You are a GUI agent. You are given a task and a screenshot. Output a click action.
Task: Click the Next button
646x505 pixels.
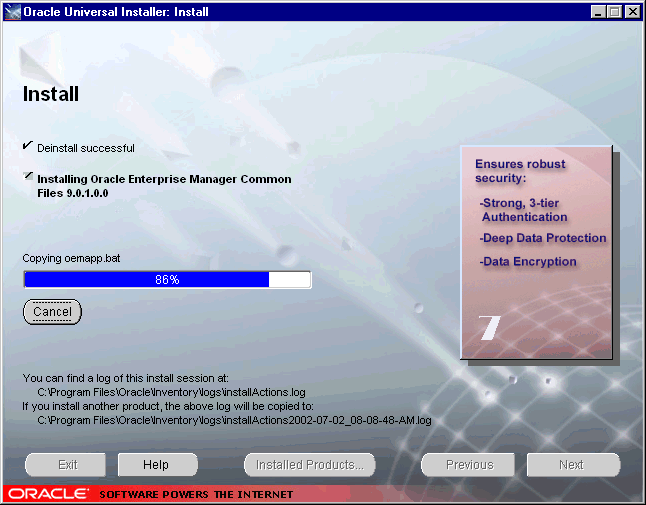tap(573, 465)
